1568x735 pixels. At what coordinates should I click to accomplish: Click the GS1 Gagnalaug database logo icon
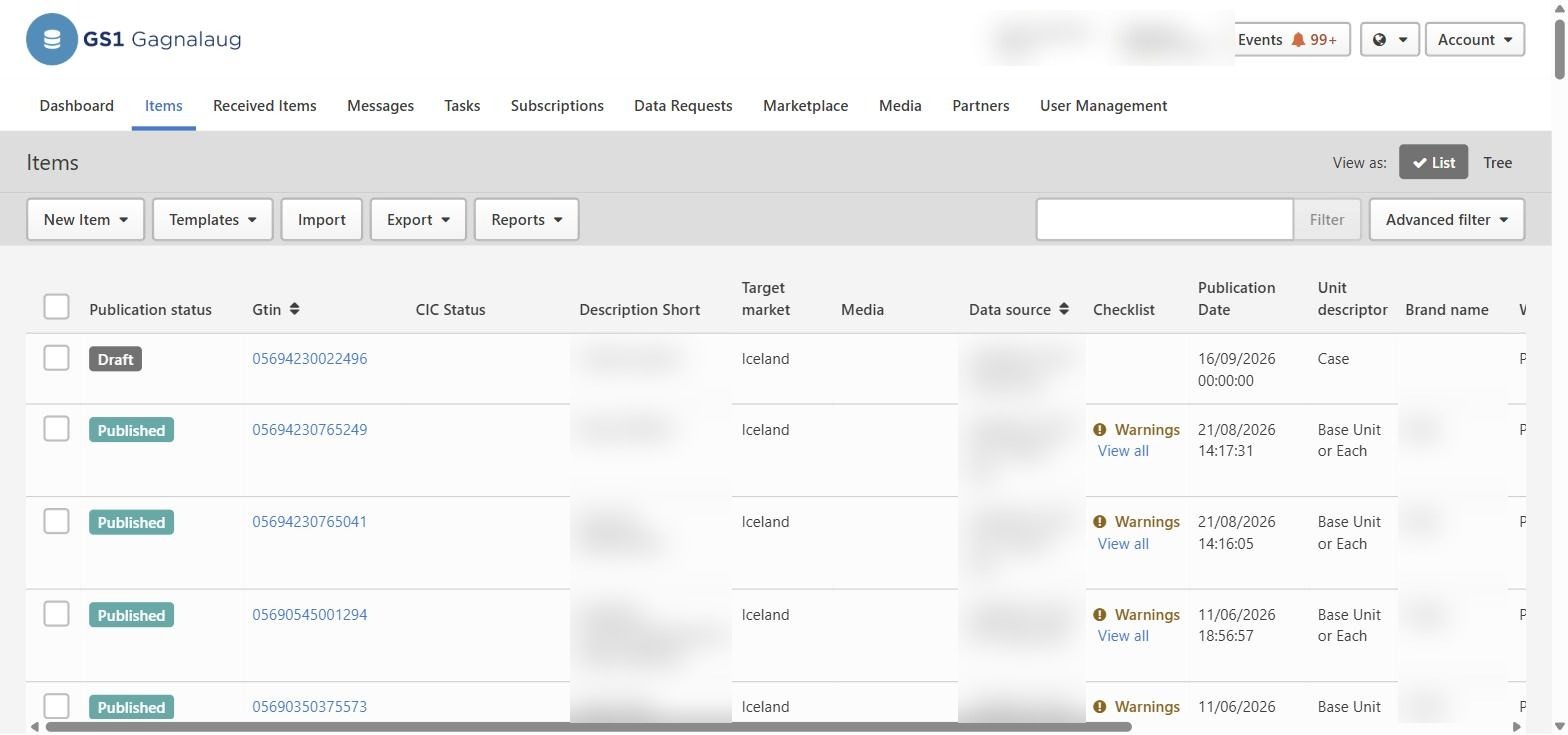52,39
